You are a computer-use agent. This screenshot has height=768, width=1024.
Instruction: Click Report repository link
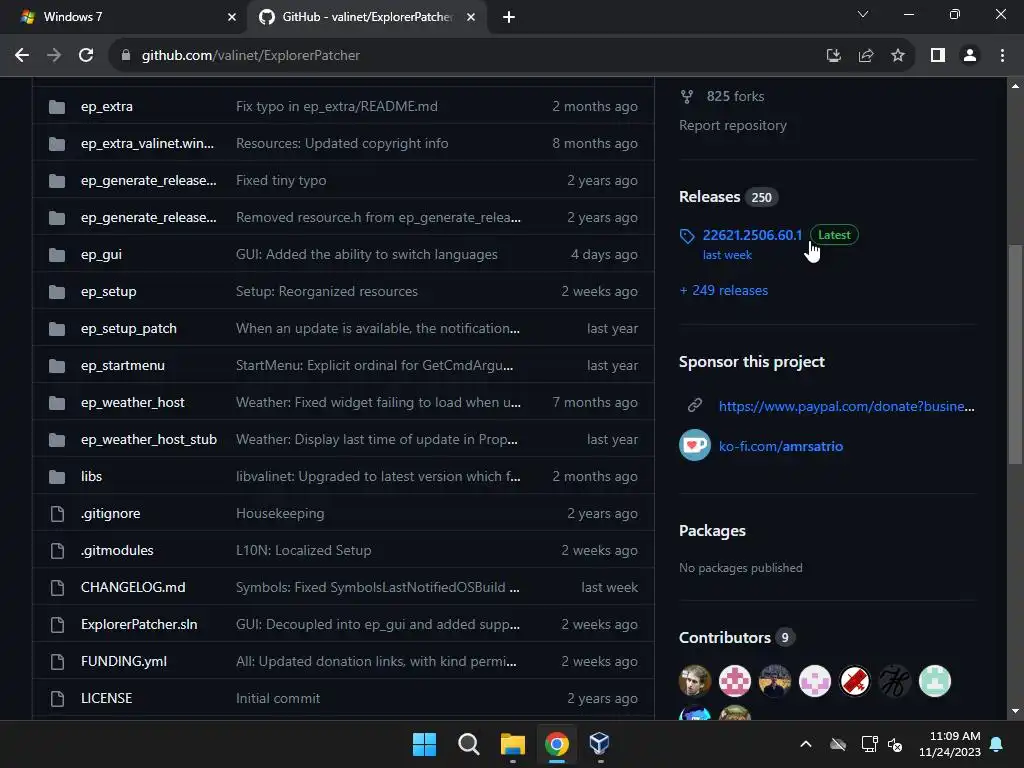pyautogui.click(x=733, y=125)
